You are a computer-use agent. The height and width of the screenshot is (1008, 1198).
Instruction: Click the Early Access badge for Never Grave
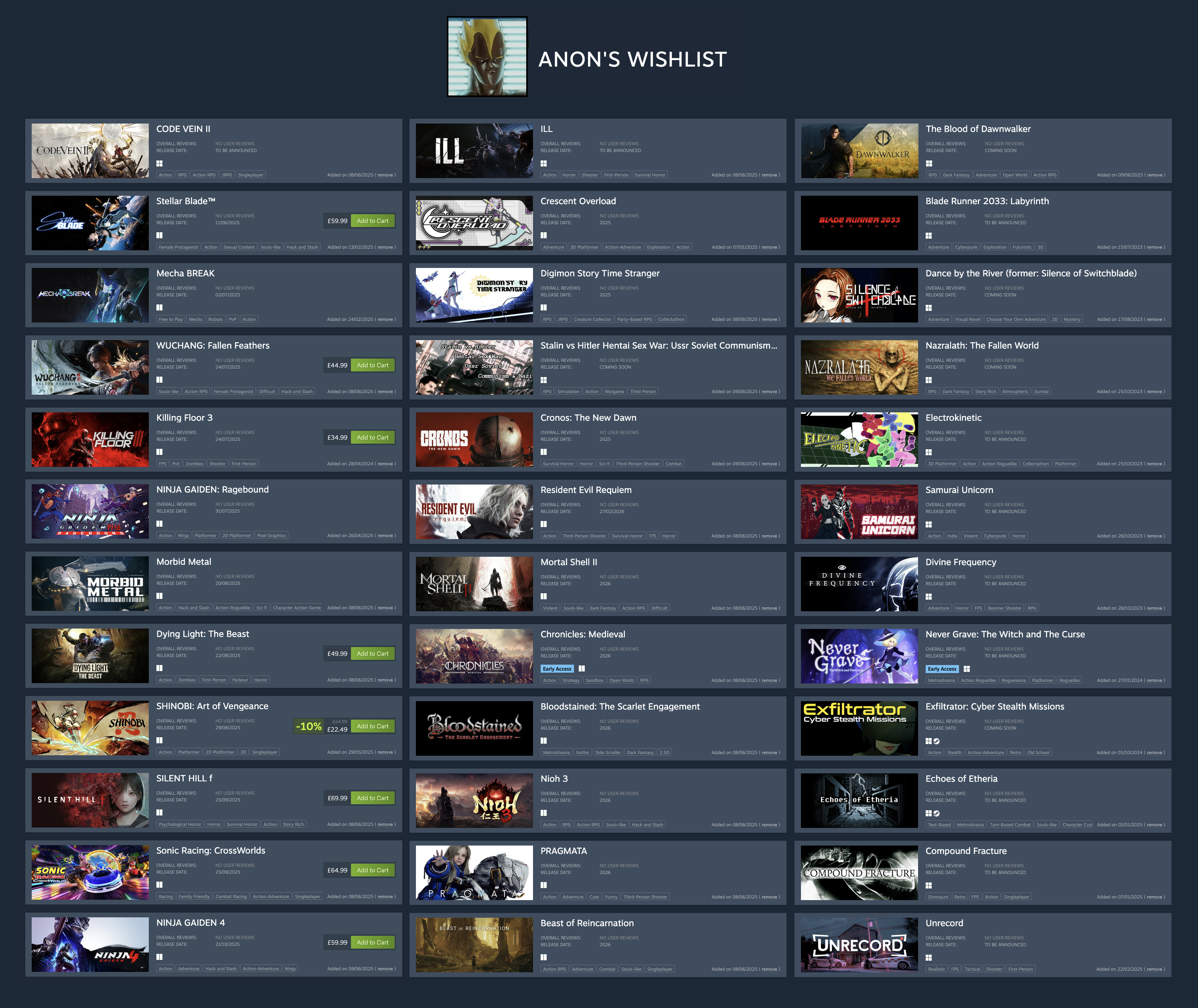[x=942, y=669]
